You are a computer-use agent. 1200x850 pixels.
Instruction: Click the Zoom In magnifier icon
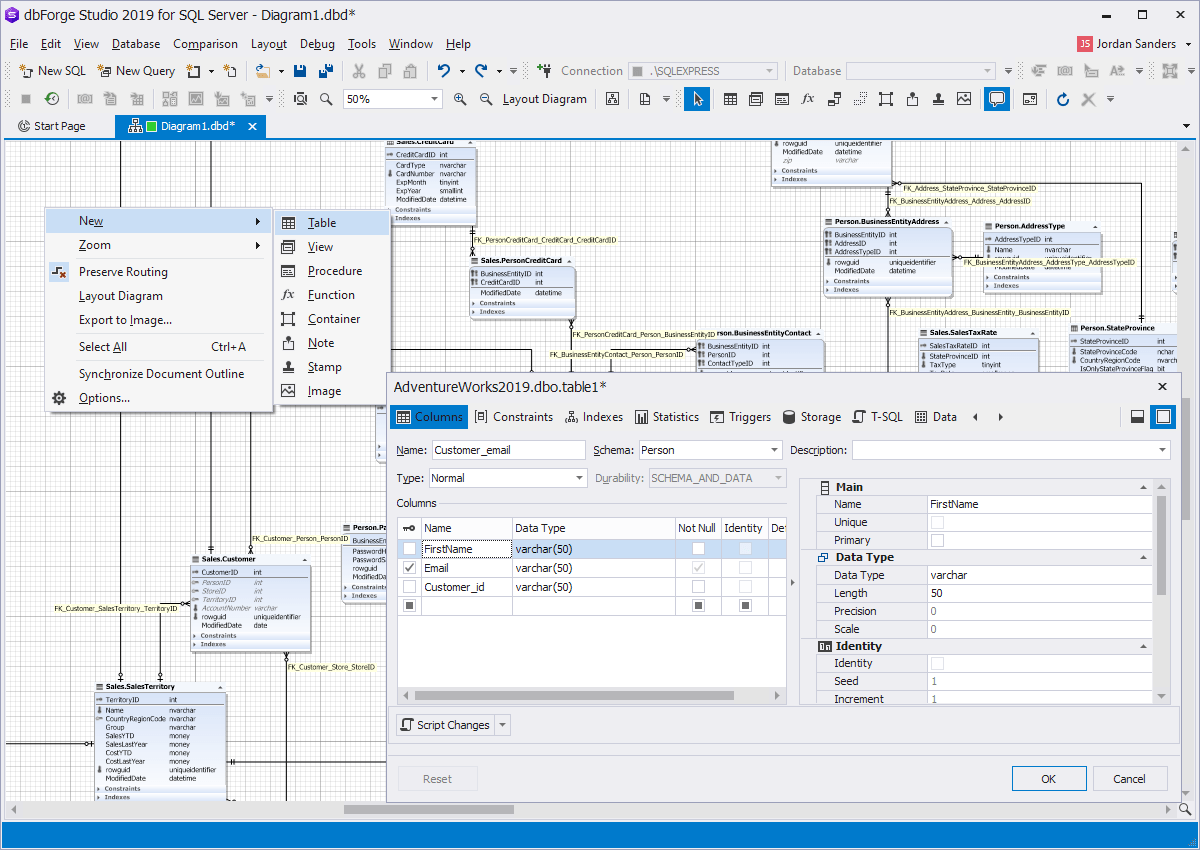461,99
